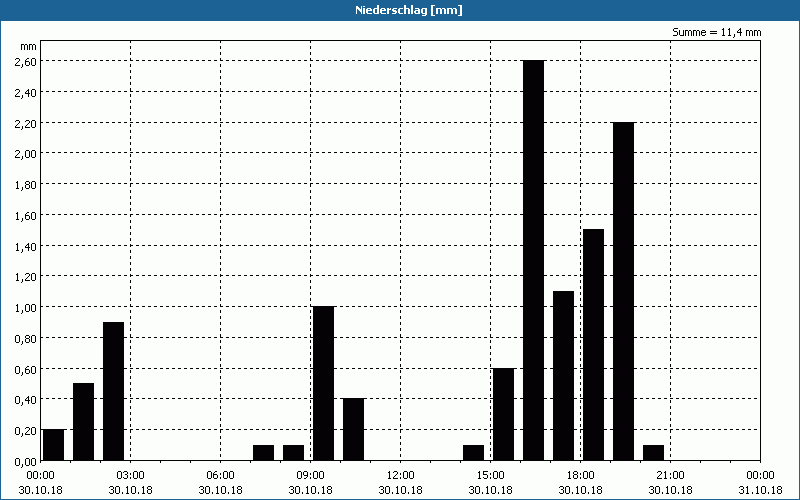800x500 pixels.
Task: Click the y-axis value "1,60"
Action: 26,215
